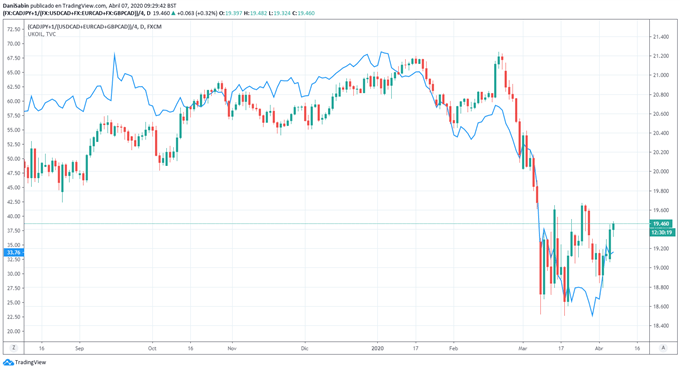Click 'Feb' on the time axis
Image resolution: width=680 pixels, height=370 pixels.
[454, 348]
